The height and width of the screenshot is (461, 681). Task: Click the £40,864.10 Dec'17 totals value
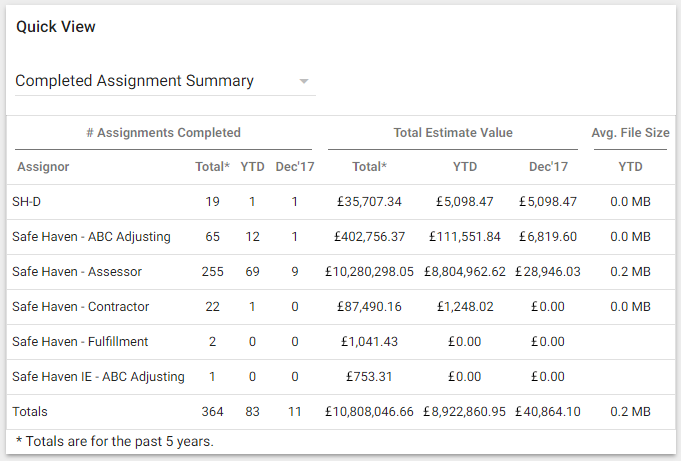click(x=548, y=411)
